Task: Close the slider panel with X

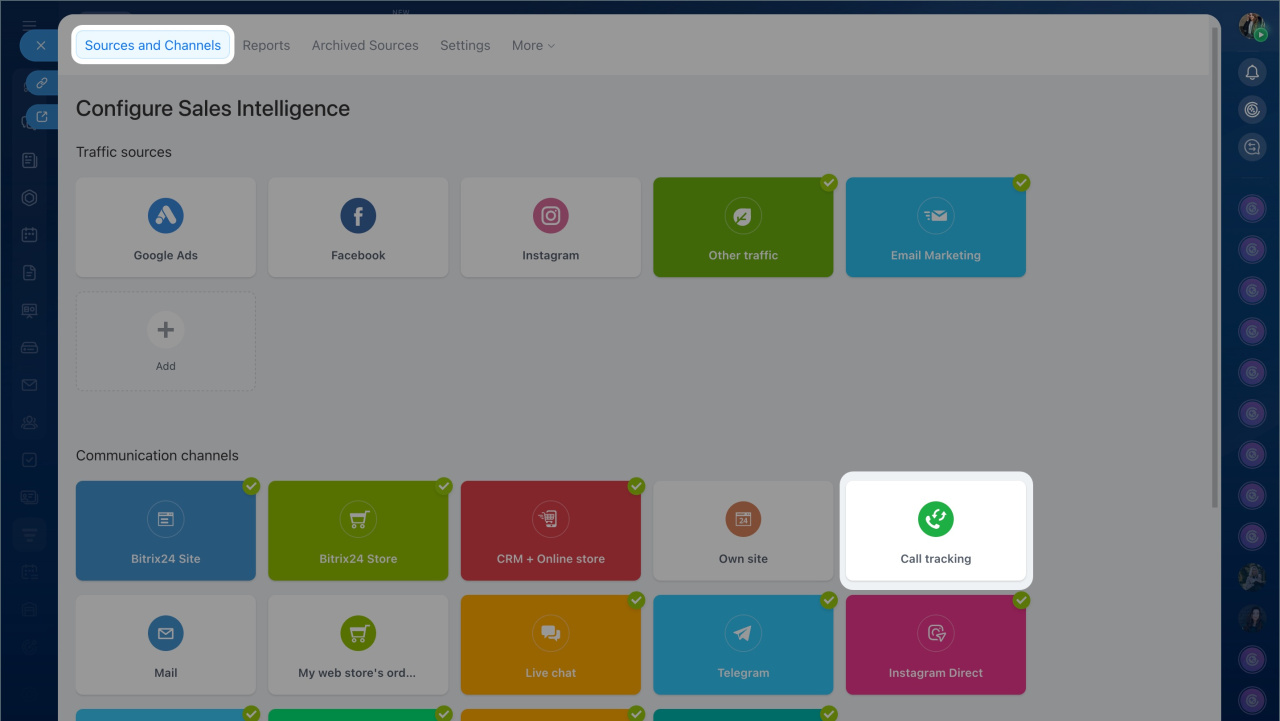Action: 40,46
